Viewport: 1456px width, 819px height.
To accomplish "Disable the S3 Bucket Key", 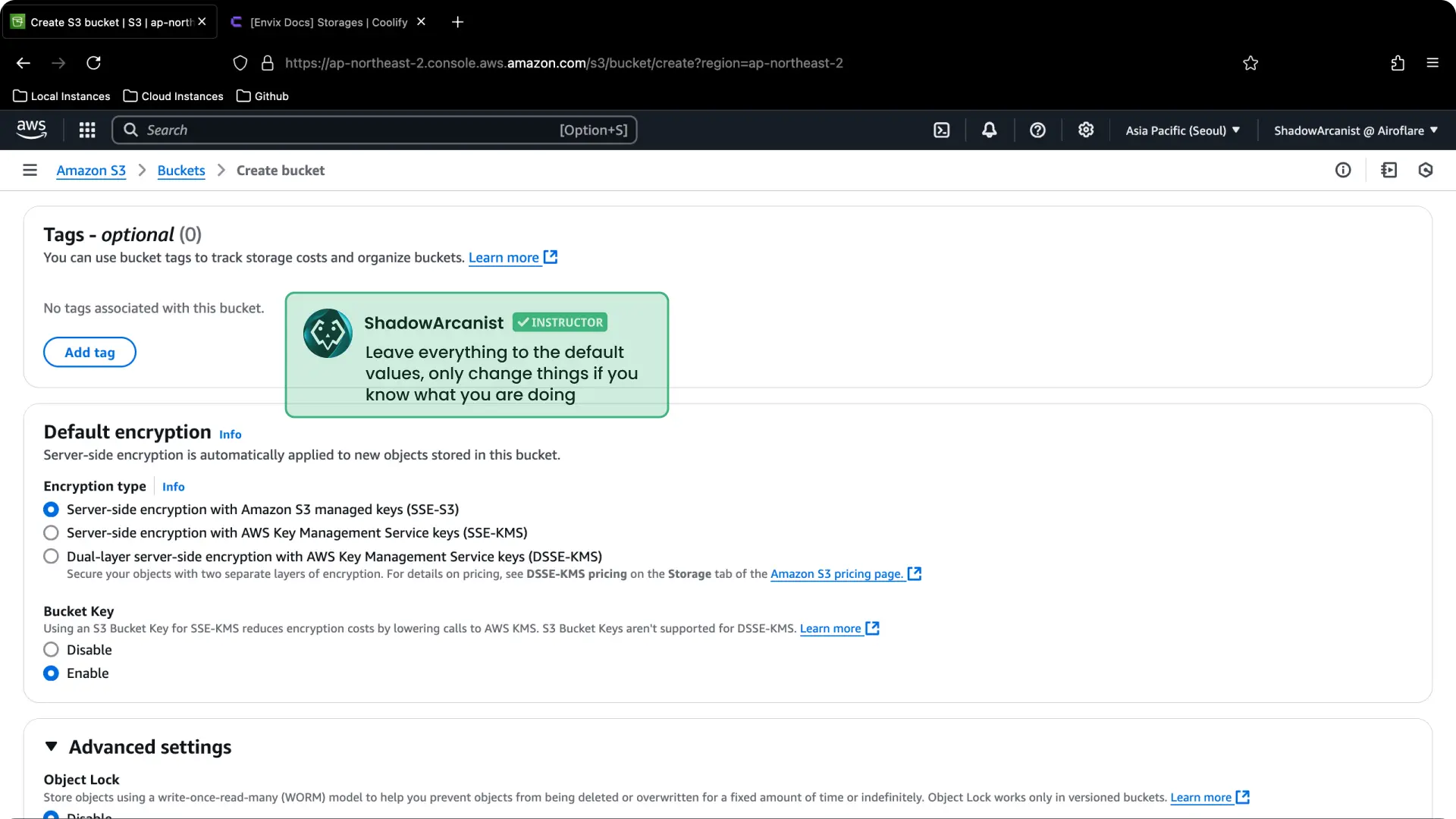I will click(x=51, y=649).
